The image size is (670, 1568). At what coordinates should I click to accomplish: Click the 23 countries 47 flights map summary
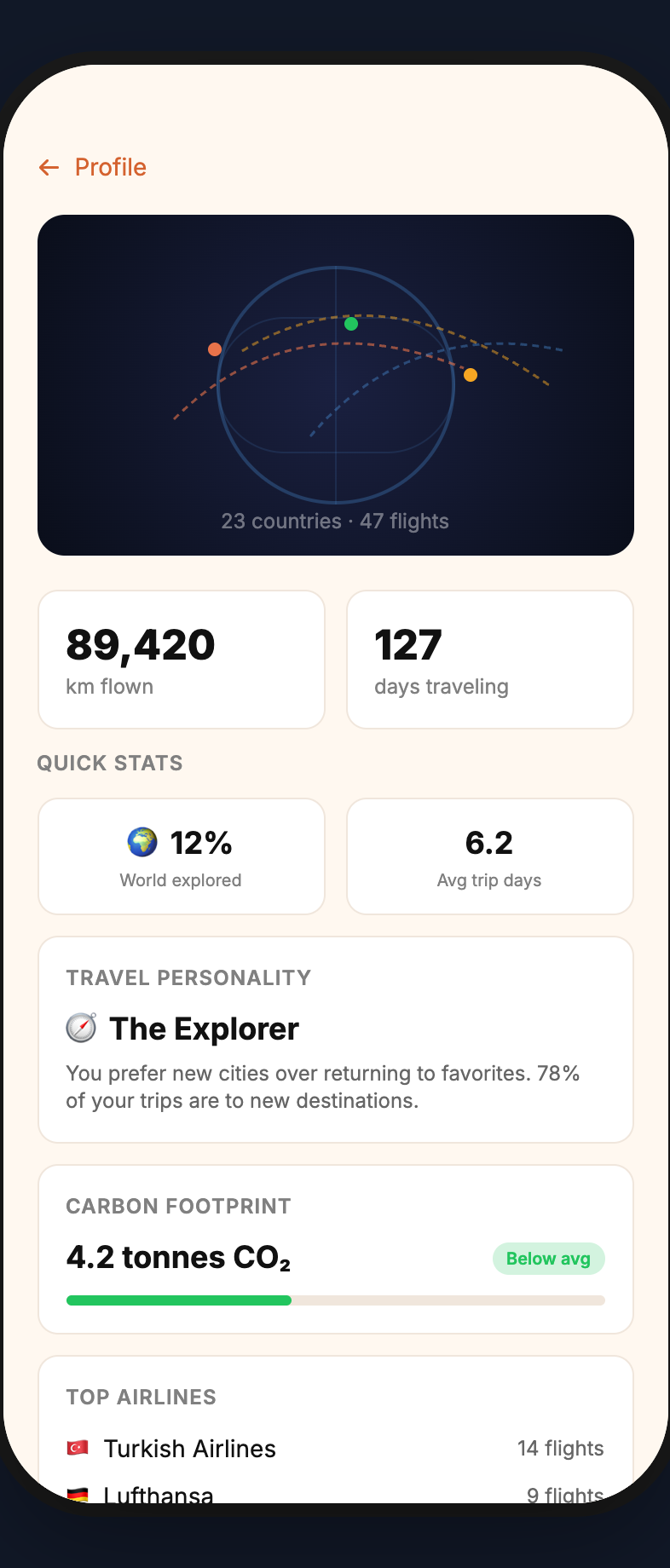pos(335,521)
